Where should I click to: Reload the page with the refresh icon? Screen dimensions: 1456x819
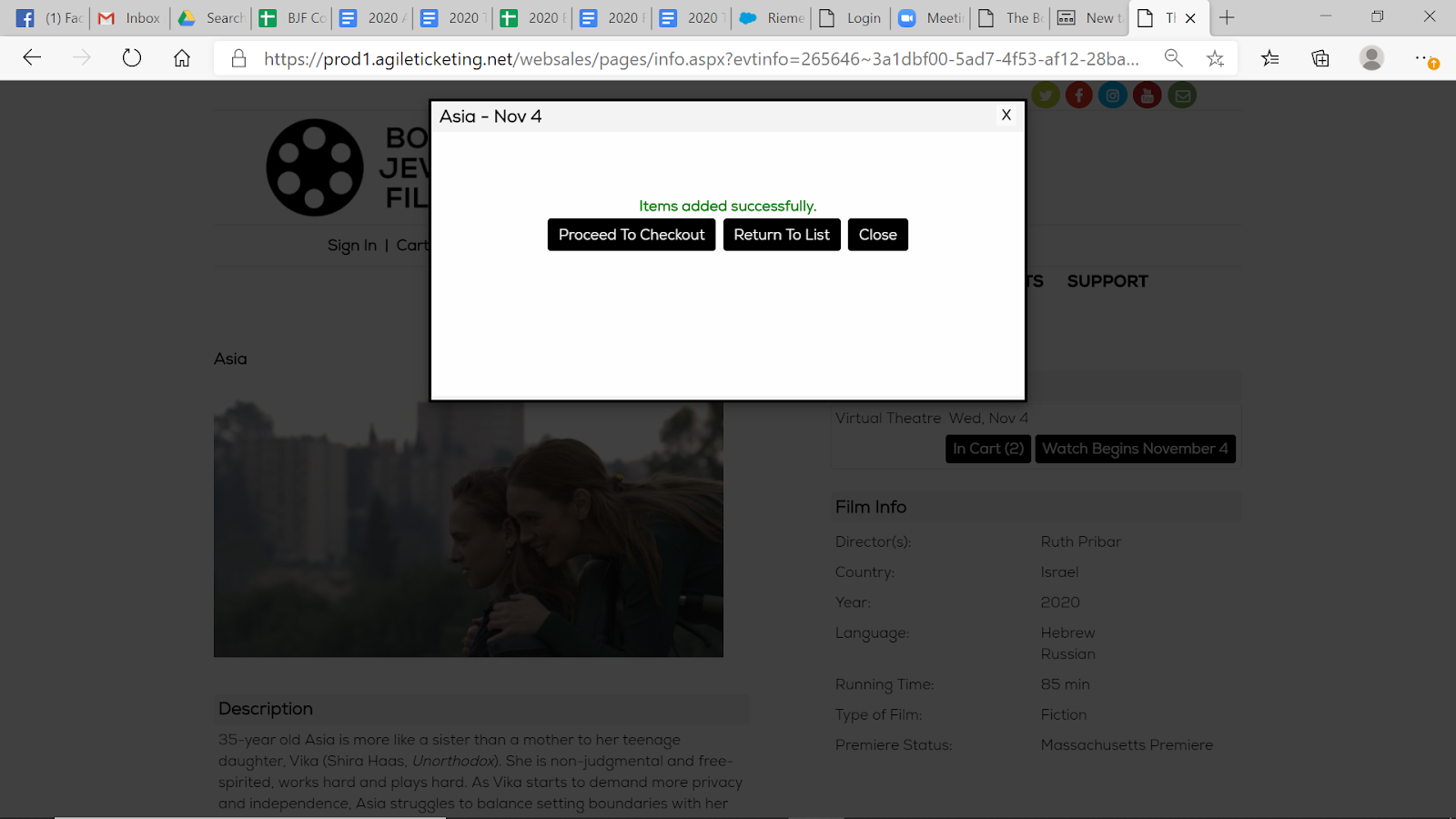click(132, 58)
